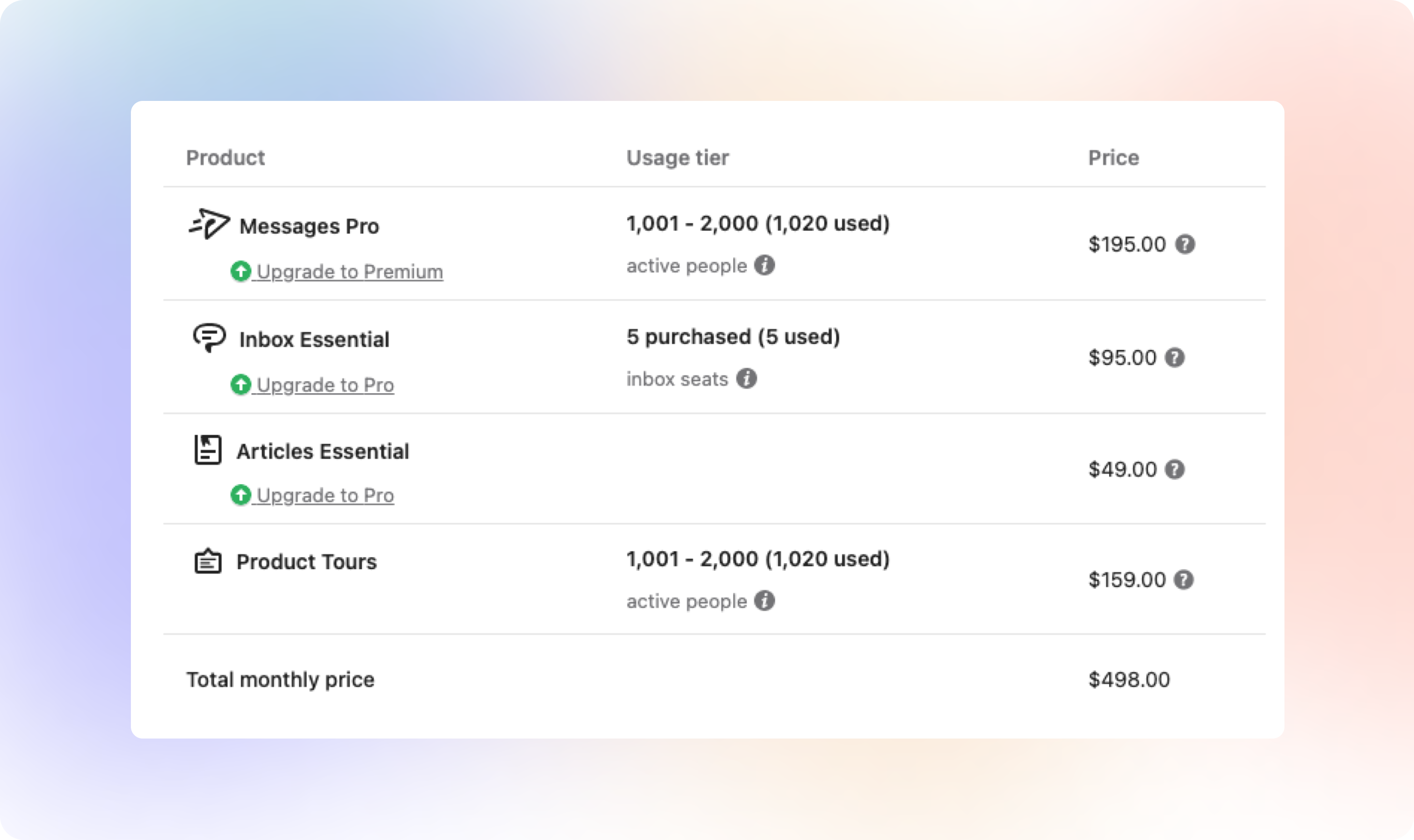Click green arrow beside Upgrade to Premium
1414x840 pixels.
coord(240,271)
